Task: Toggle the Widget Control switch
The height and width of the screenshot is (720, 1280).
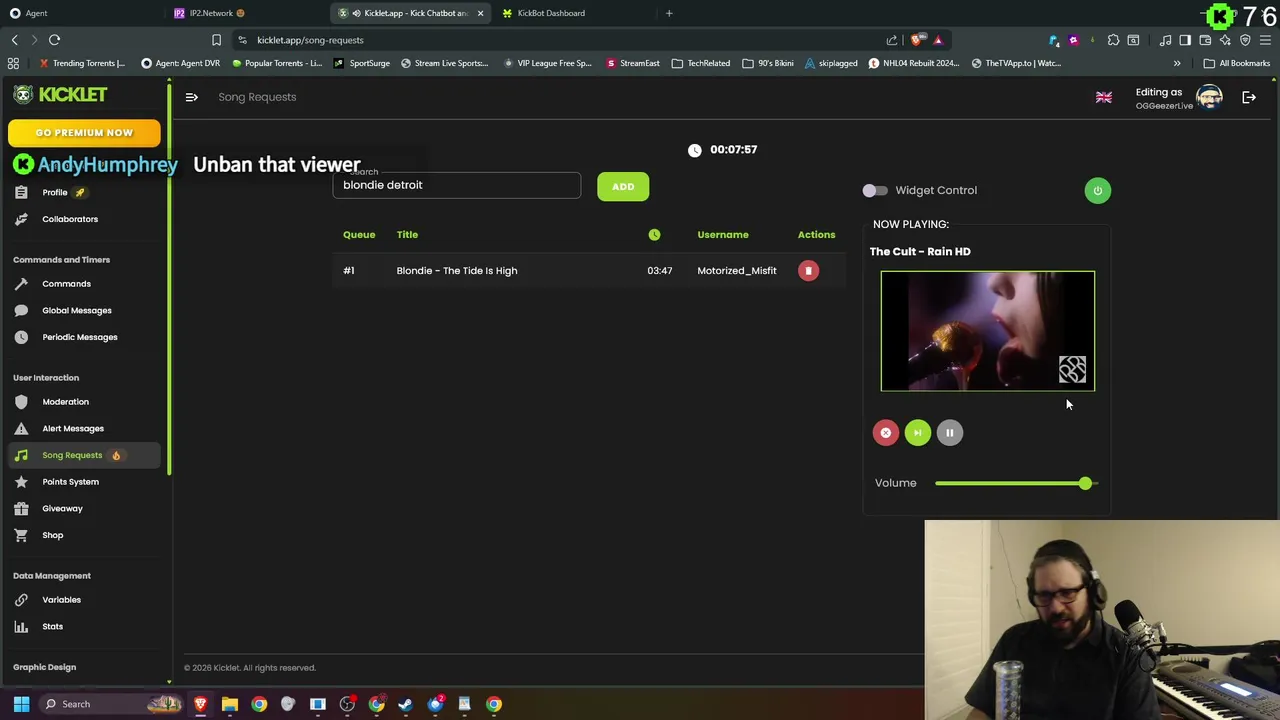Action: [x=875, y=190]
